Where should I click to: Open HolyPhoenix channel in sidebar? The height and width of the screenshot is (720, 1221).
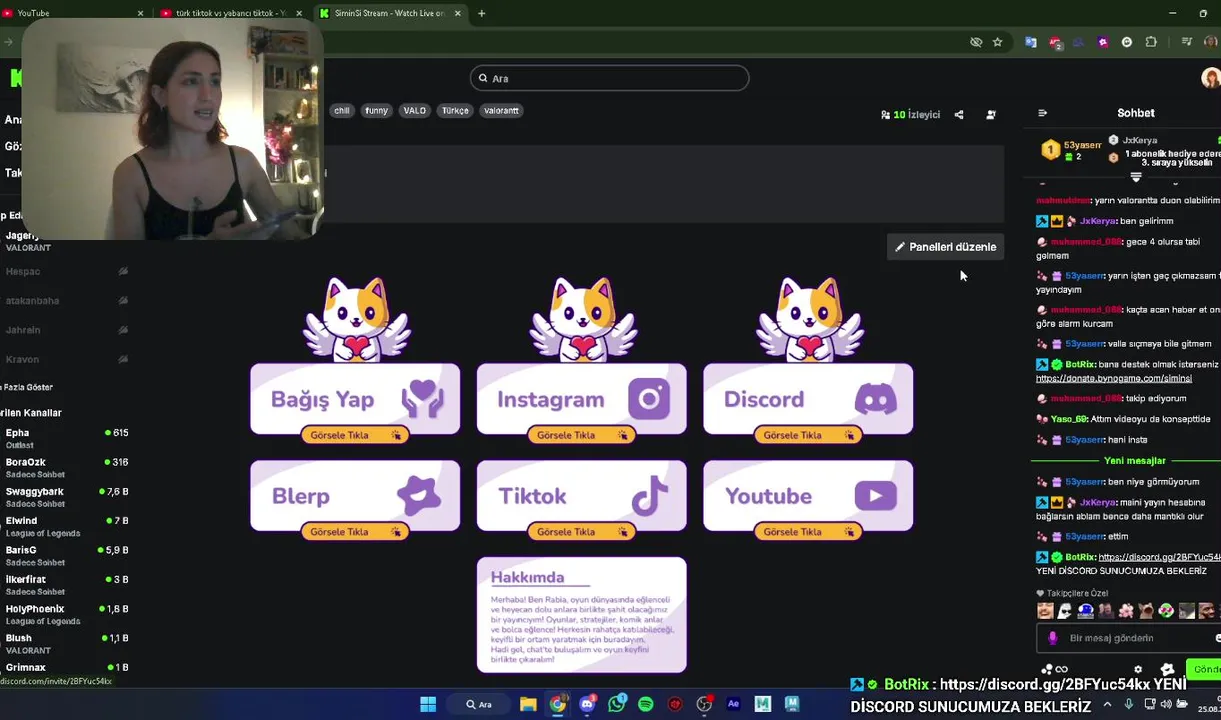point(65,614)
